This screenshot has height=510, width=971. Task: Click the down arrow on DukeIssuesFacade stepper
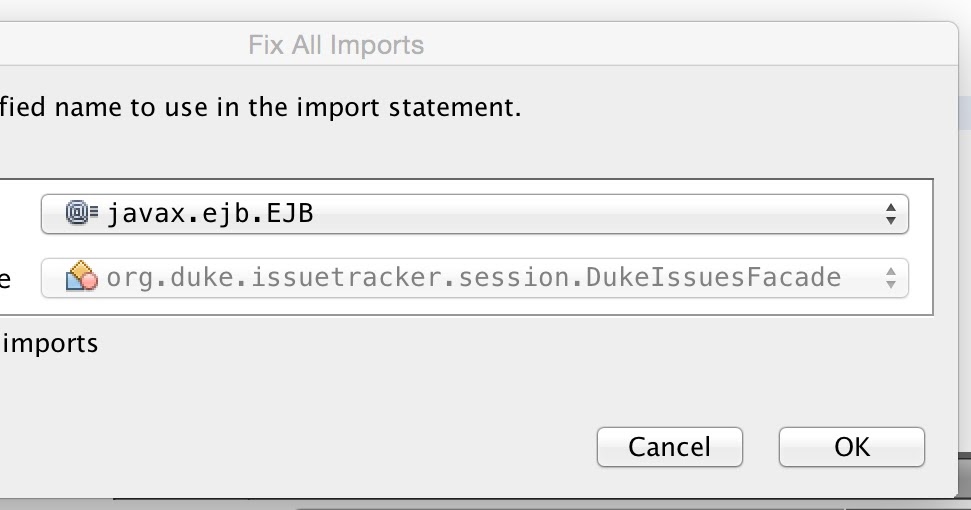[890, 285]
